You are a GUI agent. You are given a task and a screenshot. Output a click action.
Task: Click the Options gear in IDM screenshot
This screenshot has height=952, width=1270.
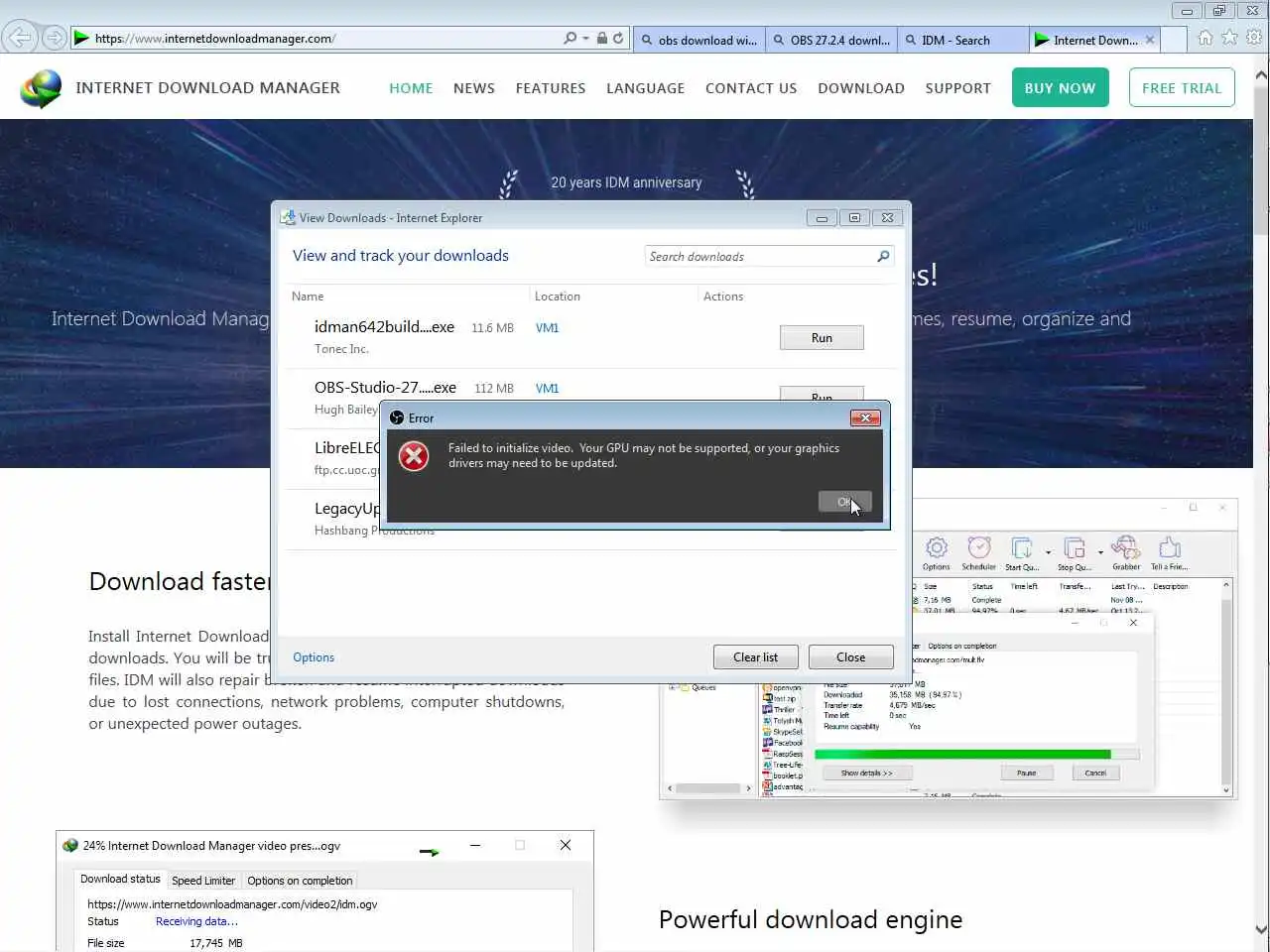coord(936,548)
